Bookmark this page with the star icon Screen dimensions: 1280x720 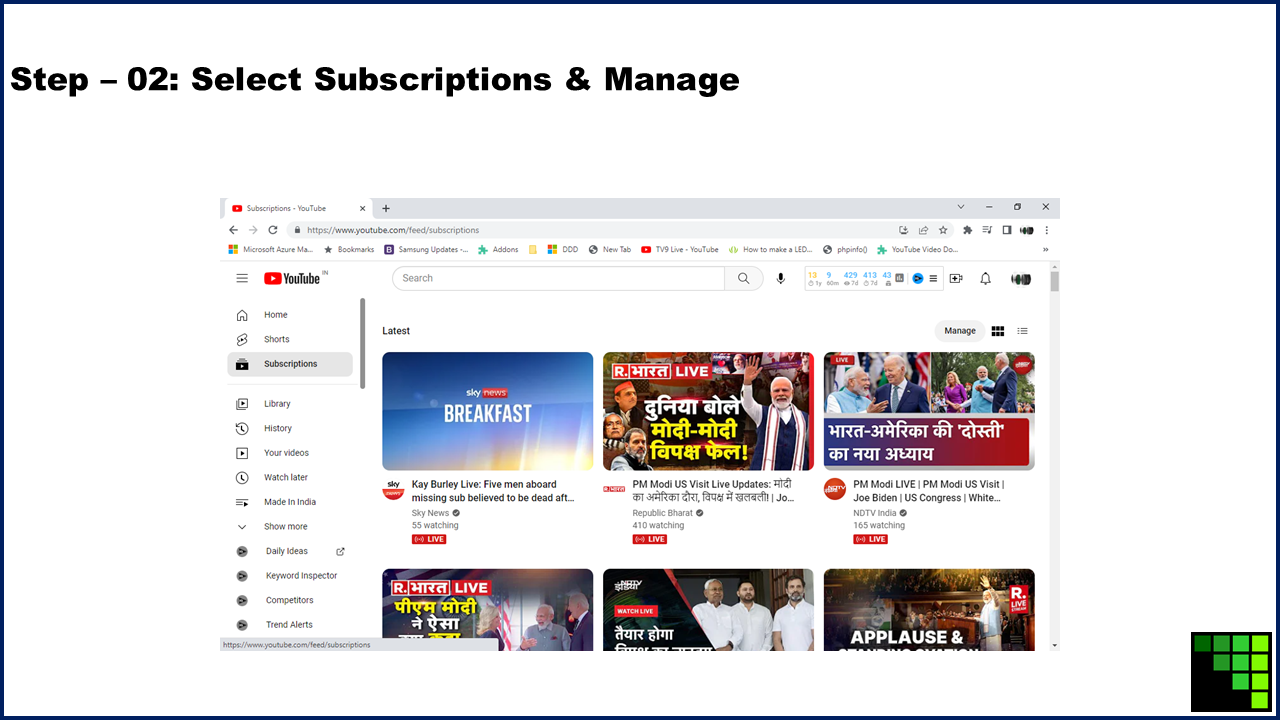943,230
